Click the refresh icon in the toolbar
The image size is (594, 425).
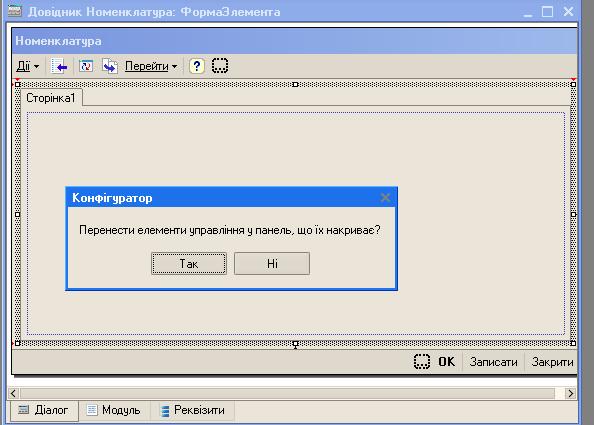click(86, 66)
